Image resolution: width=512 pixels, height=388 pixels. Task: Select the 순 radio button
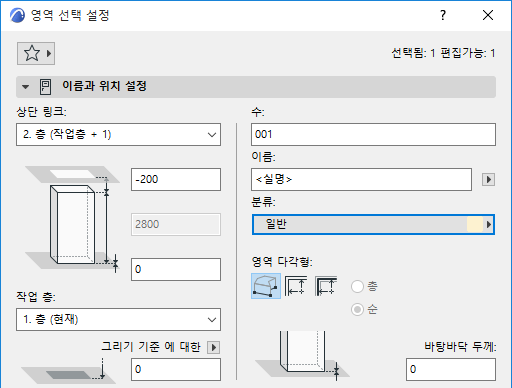coord(357,310)
